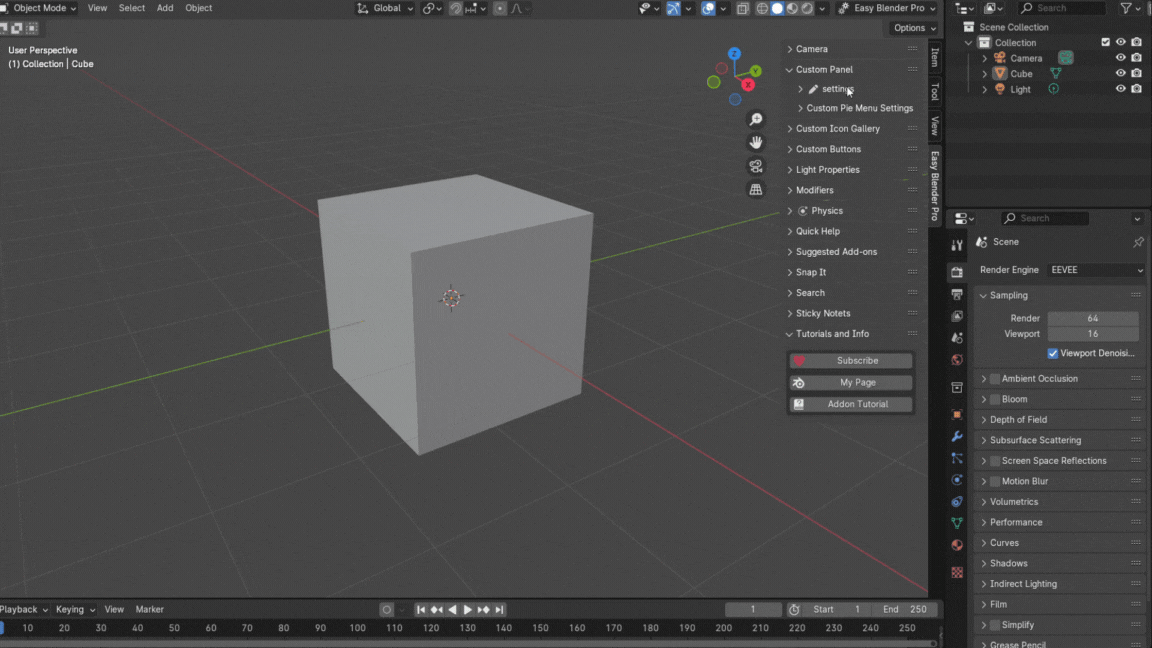The width and height of the screenshot is (1152, 648).
Task: Click the play animation button in timeline
Action: 467,610
